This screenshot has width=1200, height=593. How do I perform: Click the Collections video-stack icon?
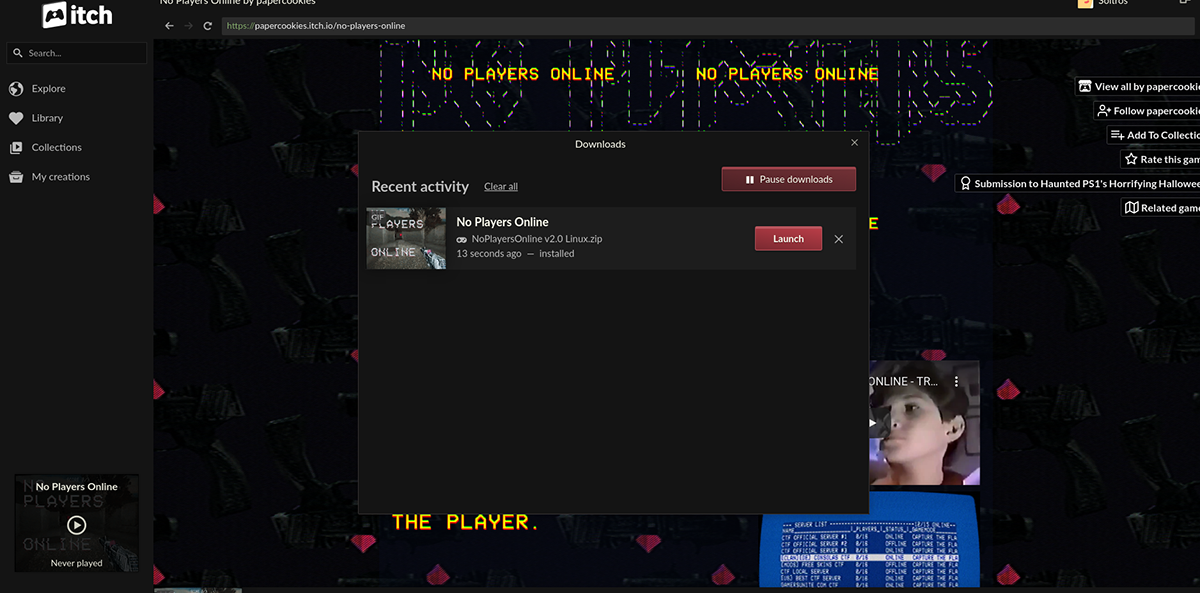pos(16,147)
